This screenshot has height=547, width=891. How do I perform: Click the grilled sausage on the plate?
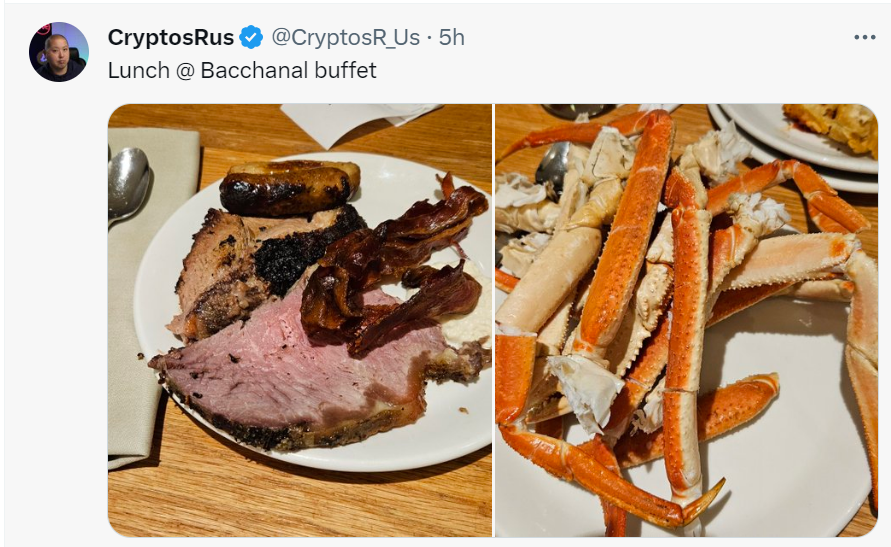(290, 187)
